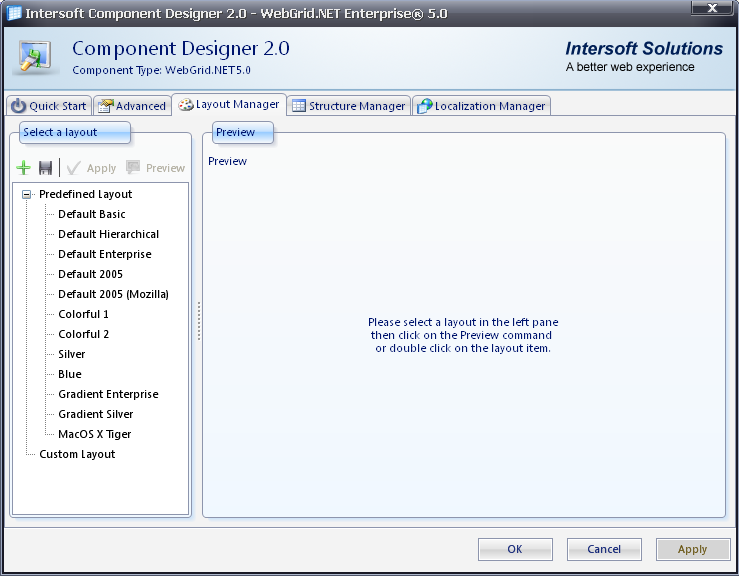Click the 'Please select a layout' message

[463, 335]
